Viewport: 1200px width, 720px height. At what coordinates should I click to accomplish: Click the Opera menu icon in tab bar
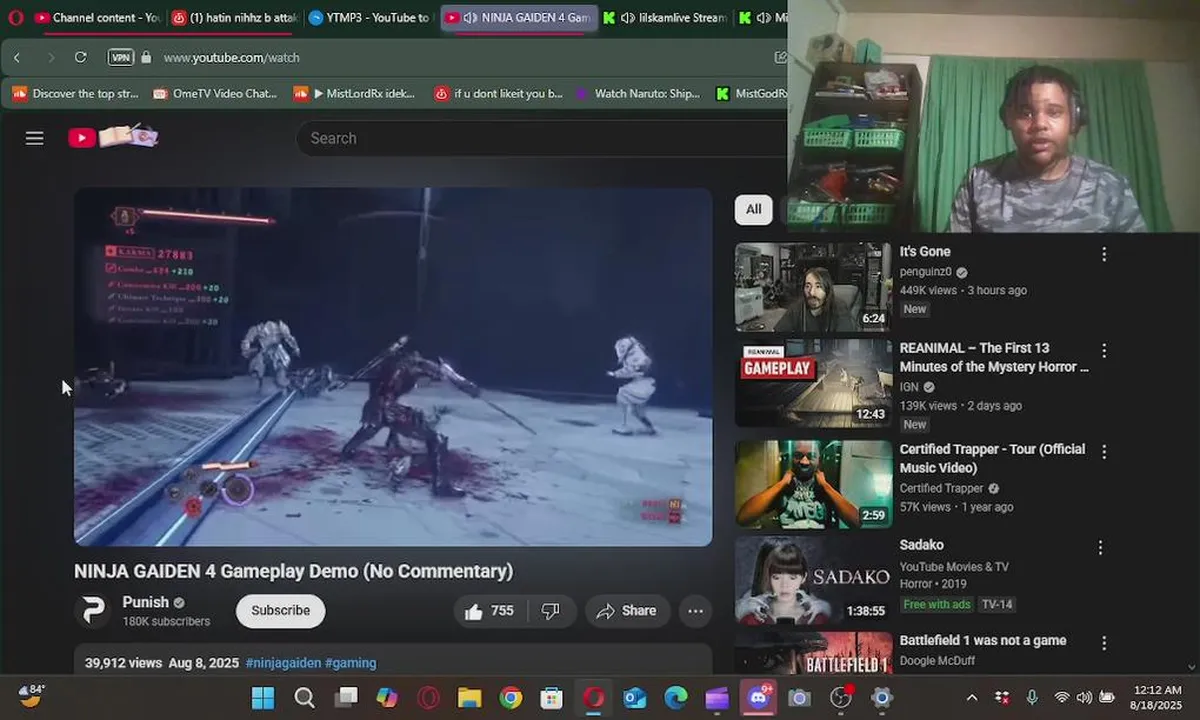pyautogui.click(x=16, y=17)
